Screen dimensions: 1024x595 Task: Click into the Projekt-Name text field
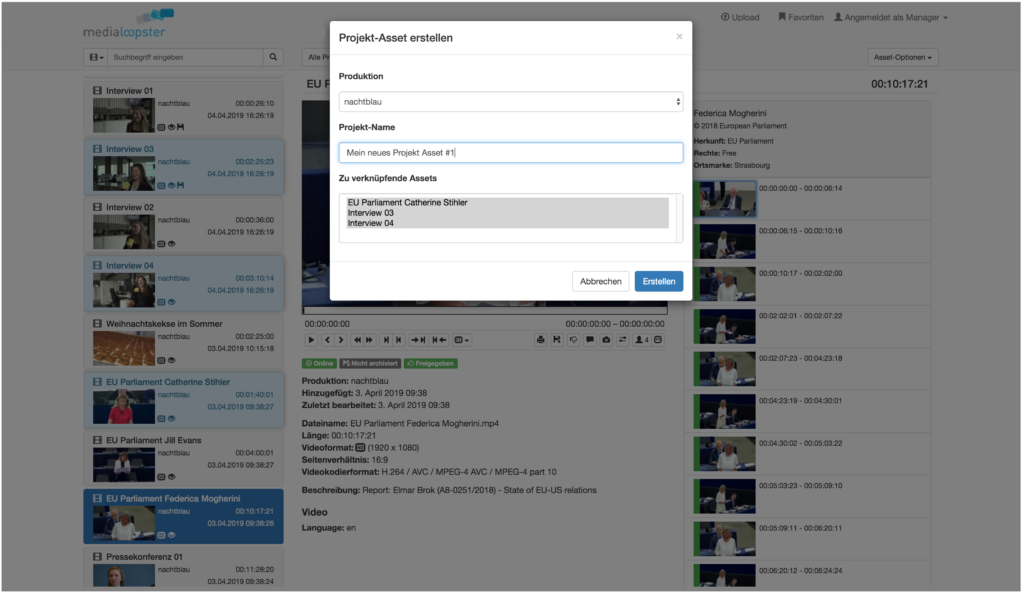(x=511, y=153)
